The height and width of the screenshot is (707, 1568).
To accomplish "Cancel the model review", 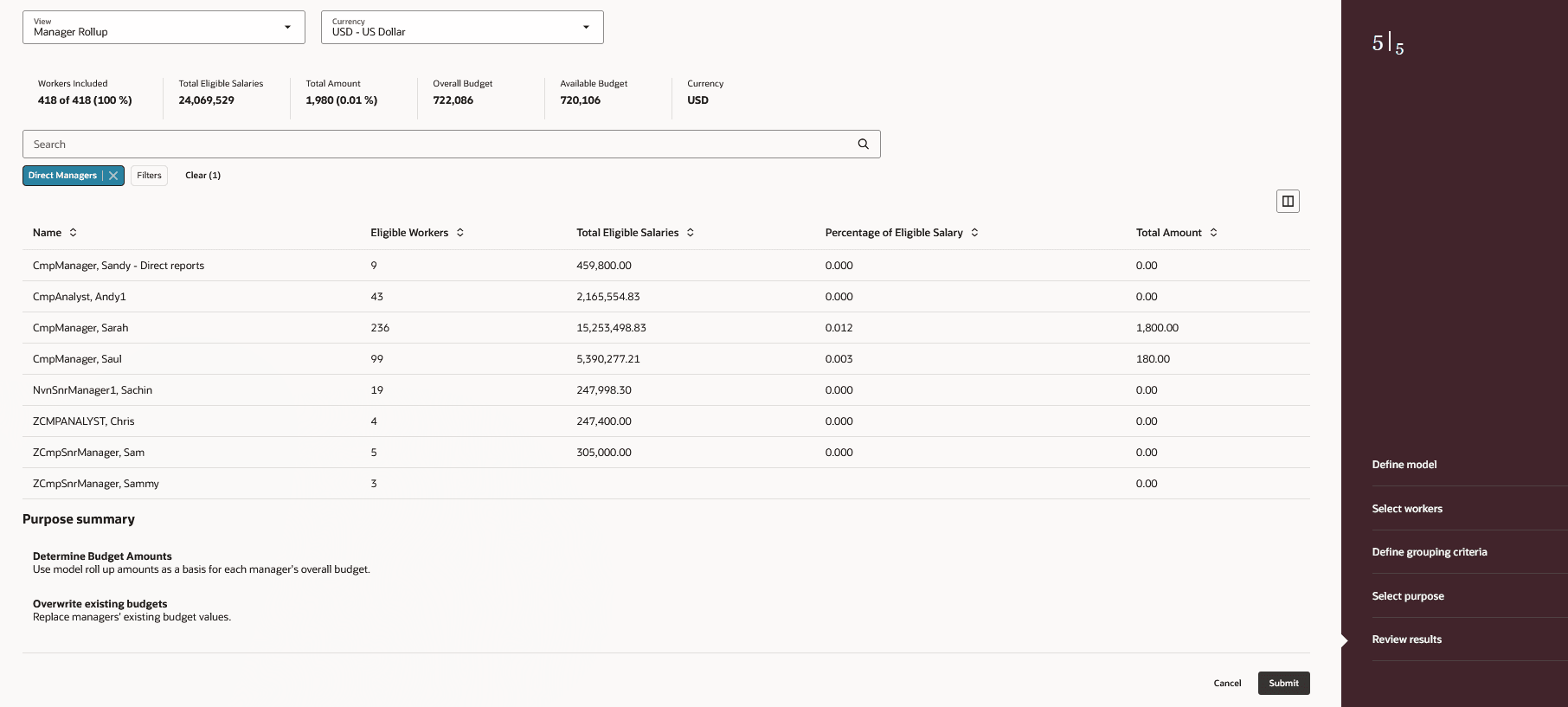I will 1227,684.
